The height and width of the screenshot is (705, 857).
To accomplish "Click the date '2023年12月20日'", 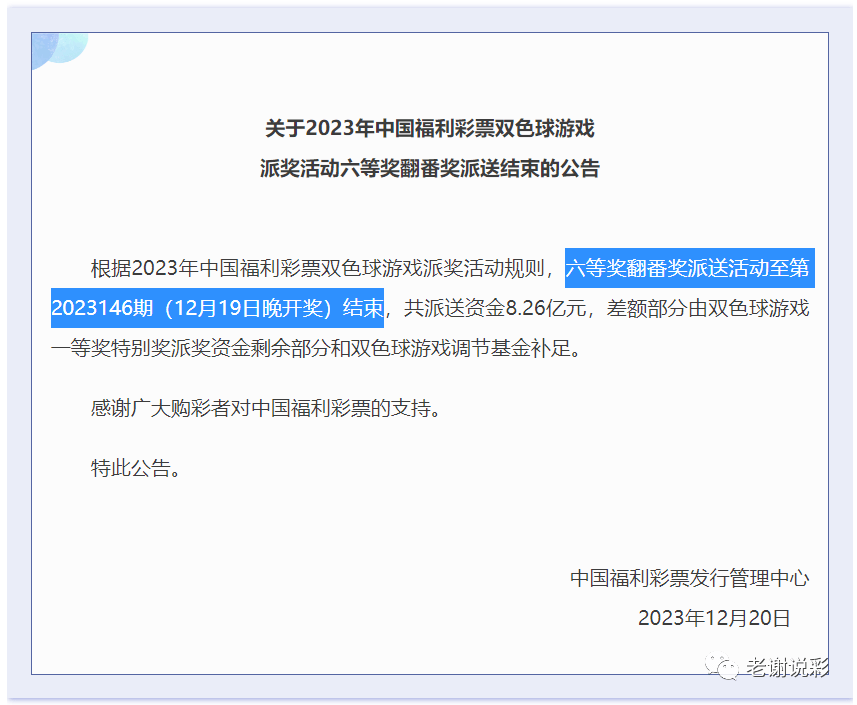I will point(714,618).
